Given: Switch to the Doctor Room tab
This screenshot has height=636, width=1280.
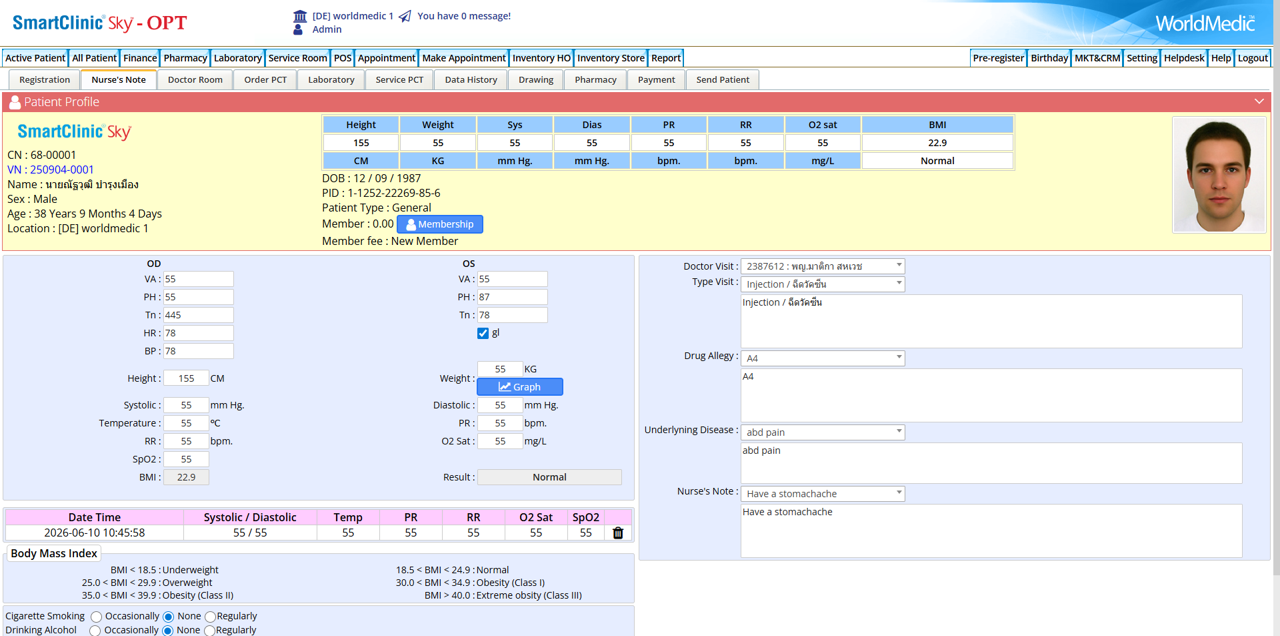Looking at the screenshot, I should pos(195,80).
